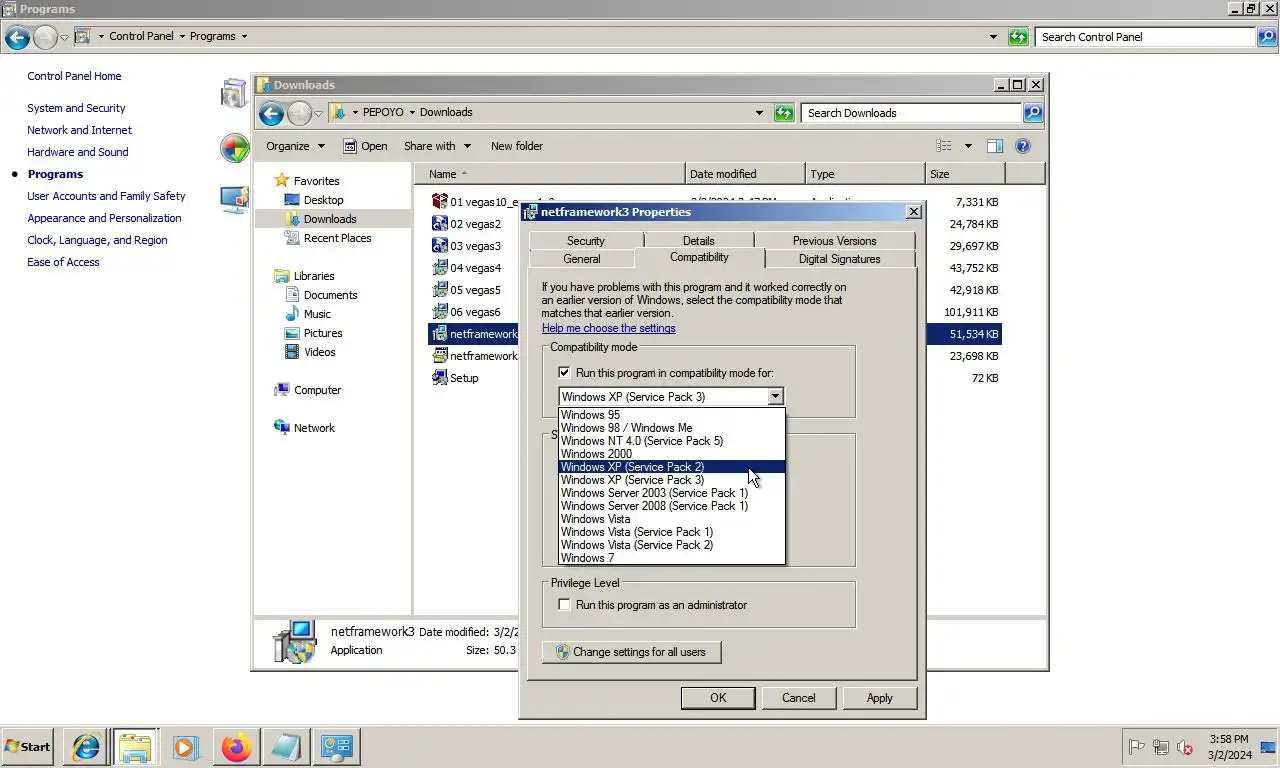Switch to Digital Signatures tab
The width and height of the screenshot is (1280, 768).
coord(840,259)
